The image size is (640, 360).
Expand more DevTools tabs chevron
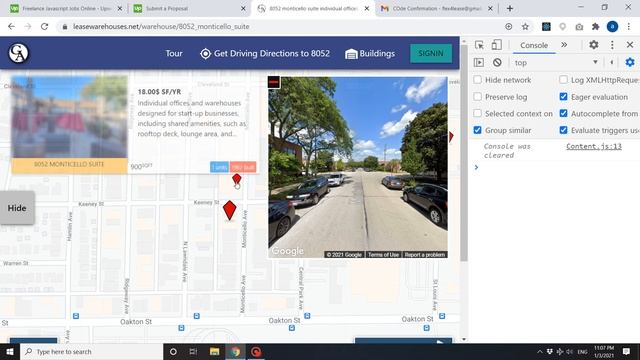(x=564, y=45)
